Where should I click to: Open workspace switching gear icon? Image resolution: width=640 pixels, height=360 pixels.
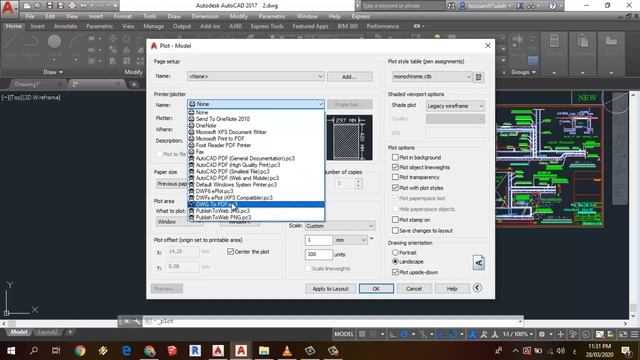tap(542, 334)
